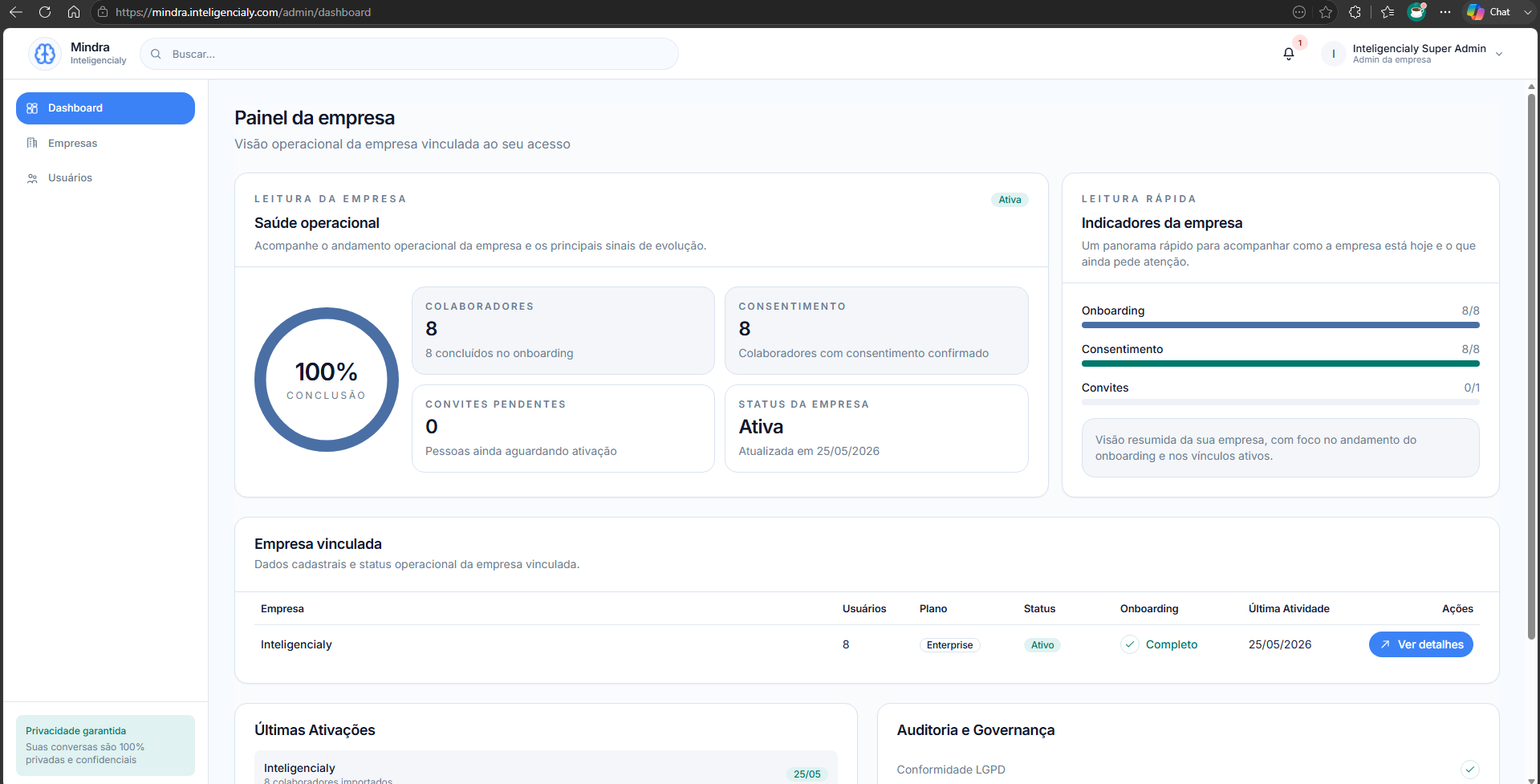Screen dimensions: 1540x784
Task: Click the Última Atividade column header
Action: 1289,609
